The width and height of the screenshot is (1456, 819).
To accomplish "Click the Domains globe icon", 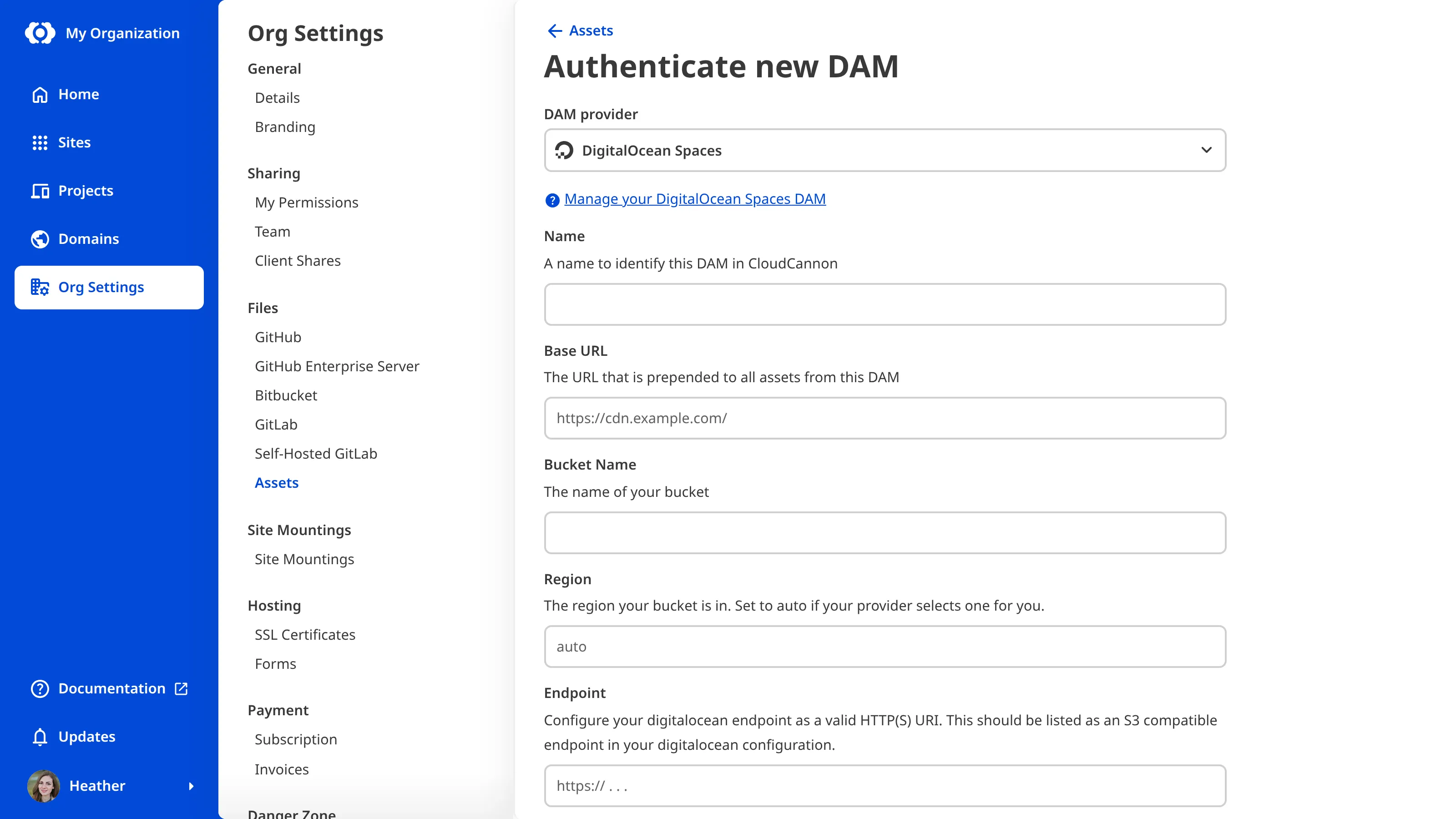I will point(40,239).
